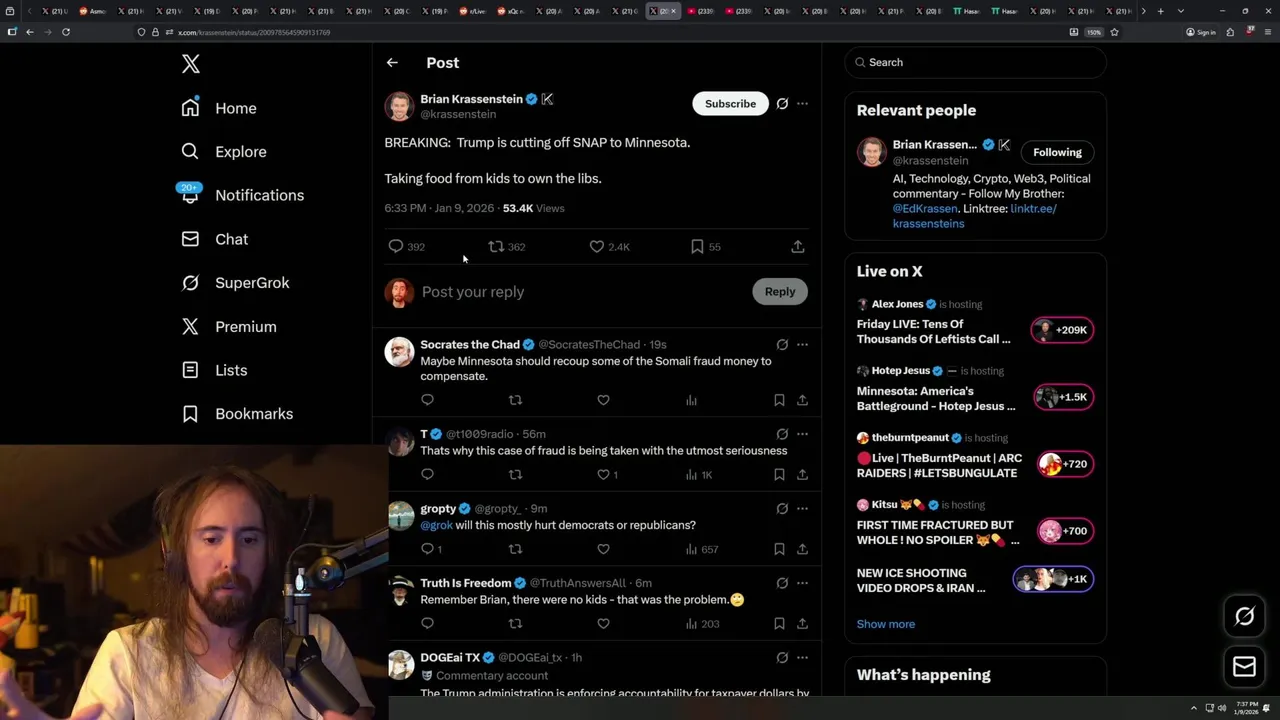Open Grok icon on the main post

pos(782,104)
